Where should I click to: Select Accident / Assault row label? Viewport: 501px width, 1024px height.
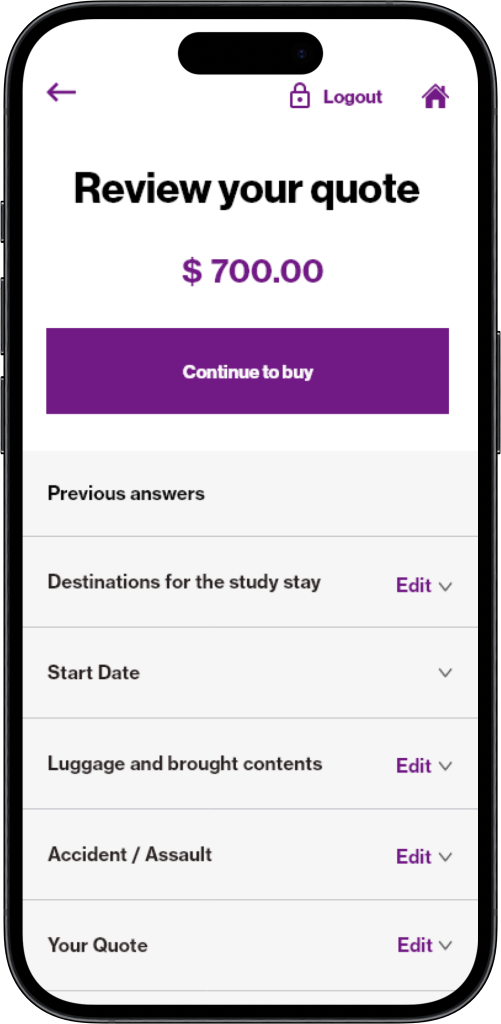click(129, 854)
